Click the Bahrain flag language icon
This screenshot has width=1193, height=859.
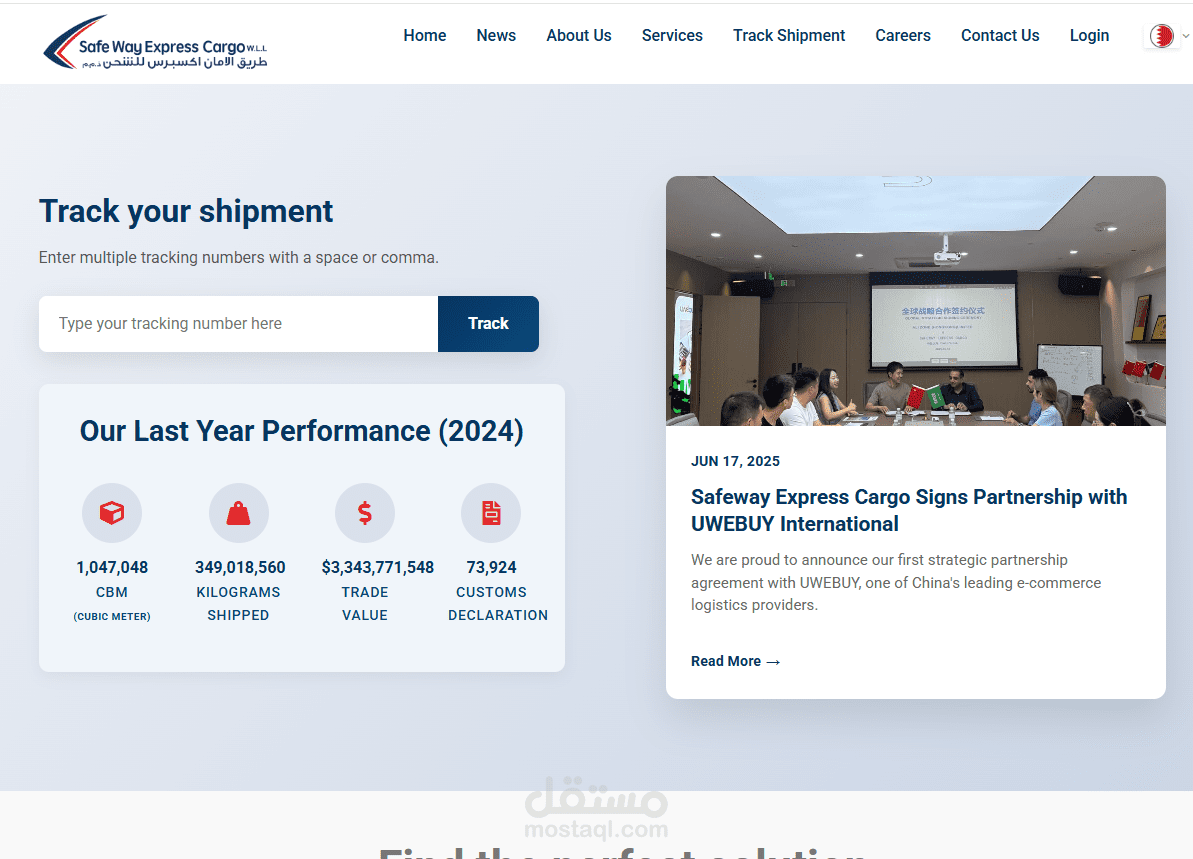point(1161,36)
